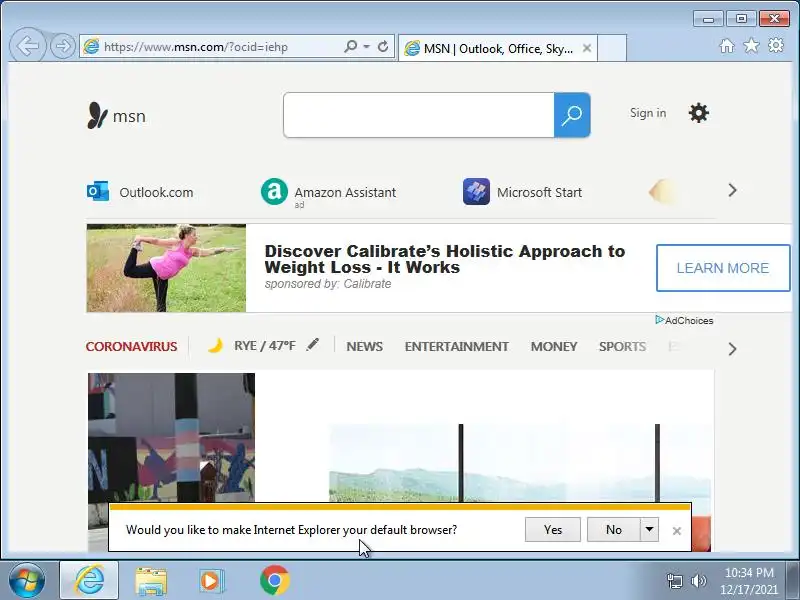
Task: Dismiss the default browser notification bar
Action: pyautogui.click(x=677, y=531)
